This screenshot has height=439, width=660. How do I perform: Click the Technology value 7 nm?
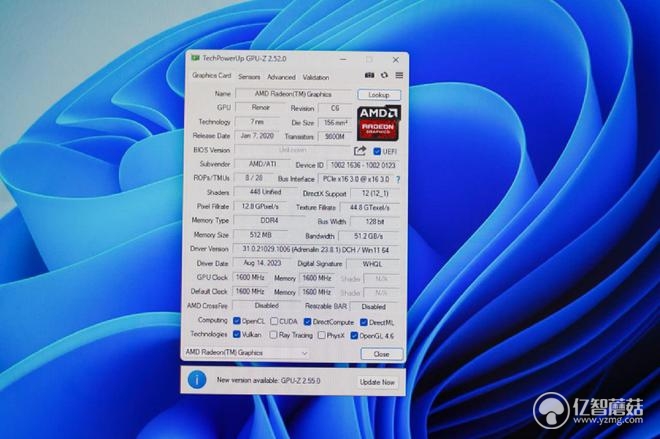pyautogui.click(x=257, y=122)
